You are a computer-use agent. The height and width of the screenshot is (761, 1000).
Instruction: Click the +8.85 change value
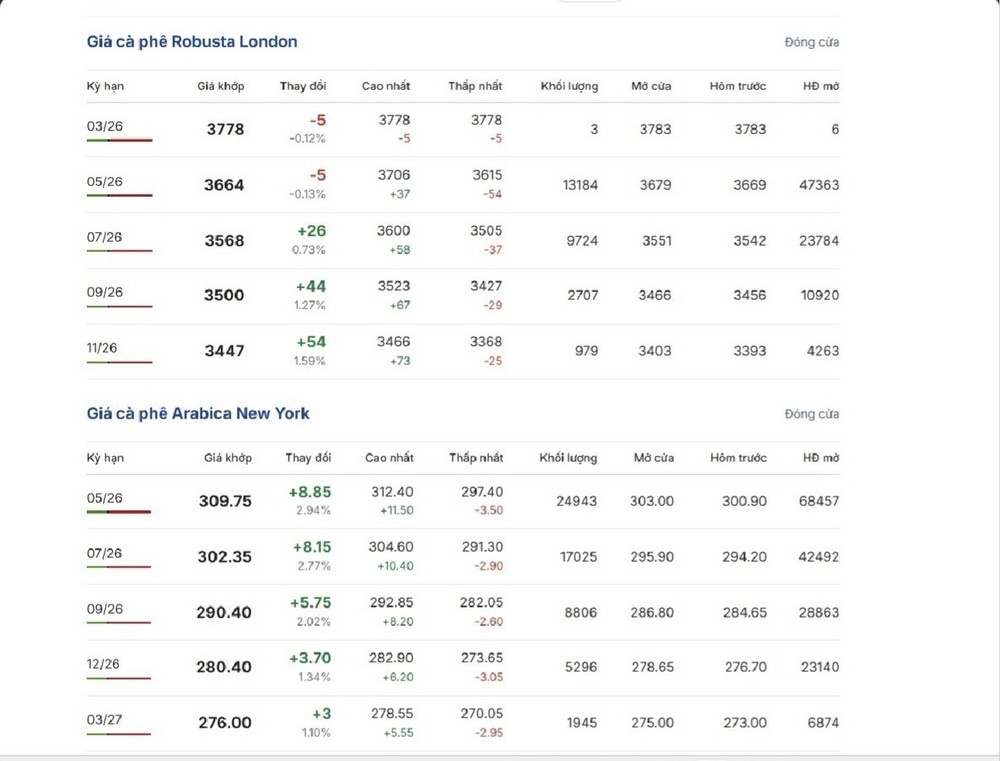point(309,492)
